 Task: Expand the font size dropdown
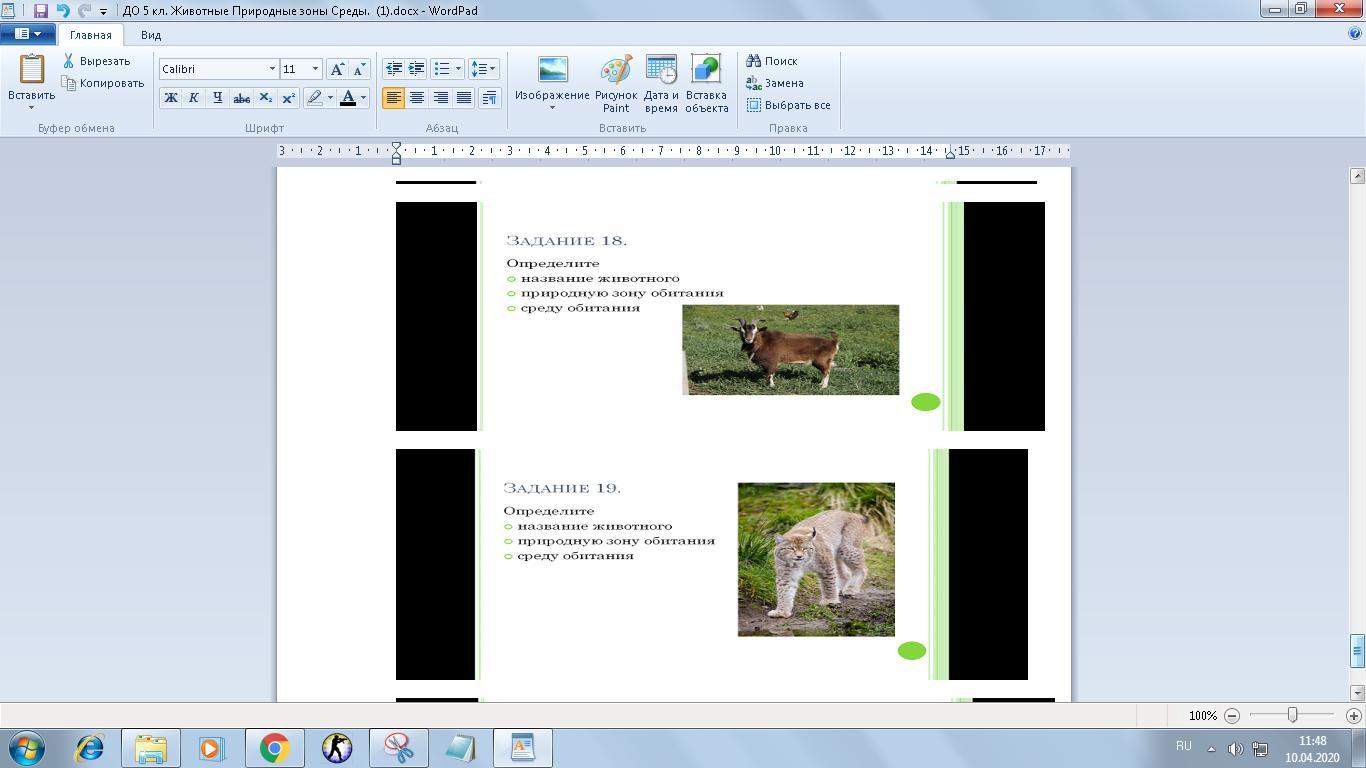[x=315, y=69]
